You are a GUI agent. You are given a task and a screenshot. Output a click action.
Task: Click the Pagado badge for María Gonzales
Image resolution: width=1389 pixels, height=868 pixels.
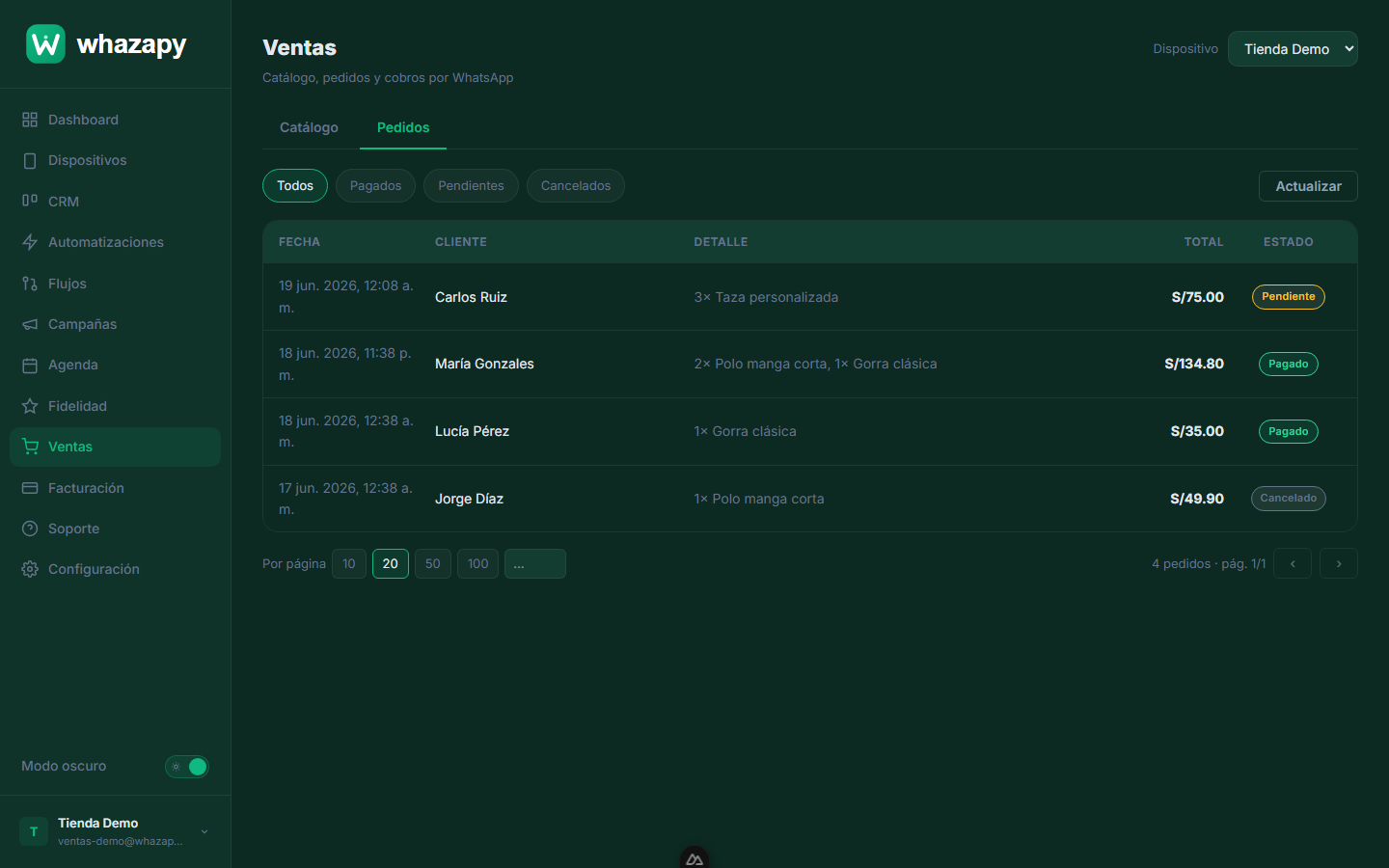pyautogui.click(x=1289, y=364)
